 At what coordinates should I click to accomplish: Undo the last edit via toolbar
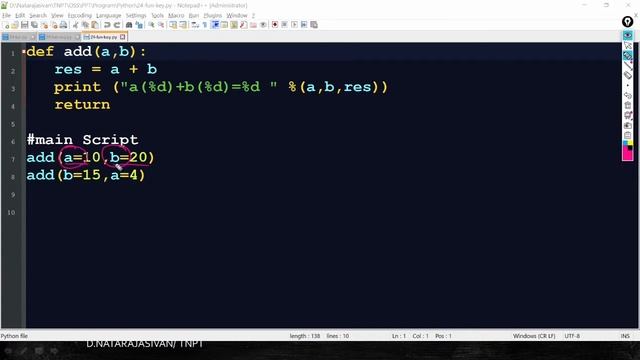coord(107,25)
